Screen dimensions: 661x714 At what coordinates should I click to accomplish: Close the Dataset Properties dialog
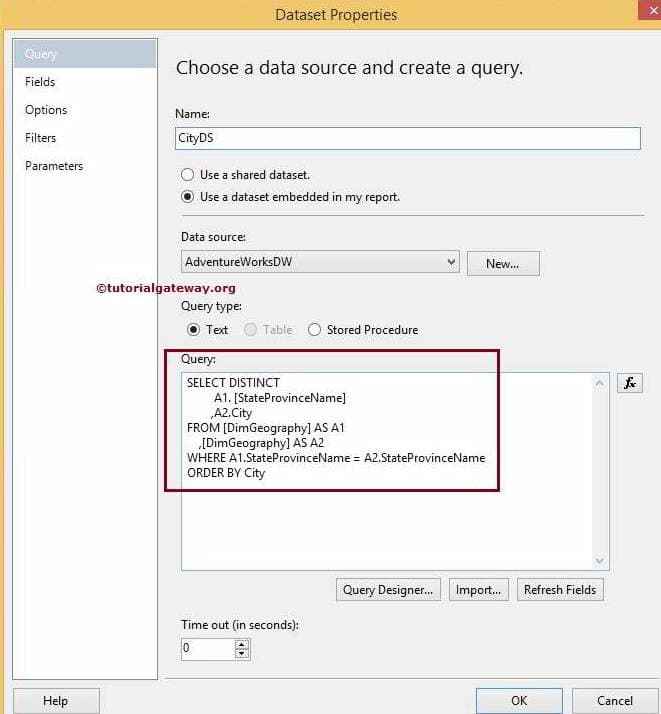(651, 10)
